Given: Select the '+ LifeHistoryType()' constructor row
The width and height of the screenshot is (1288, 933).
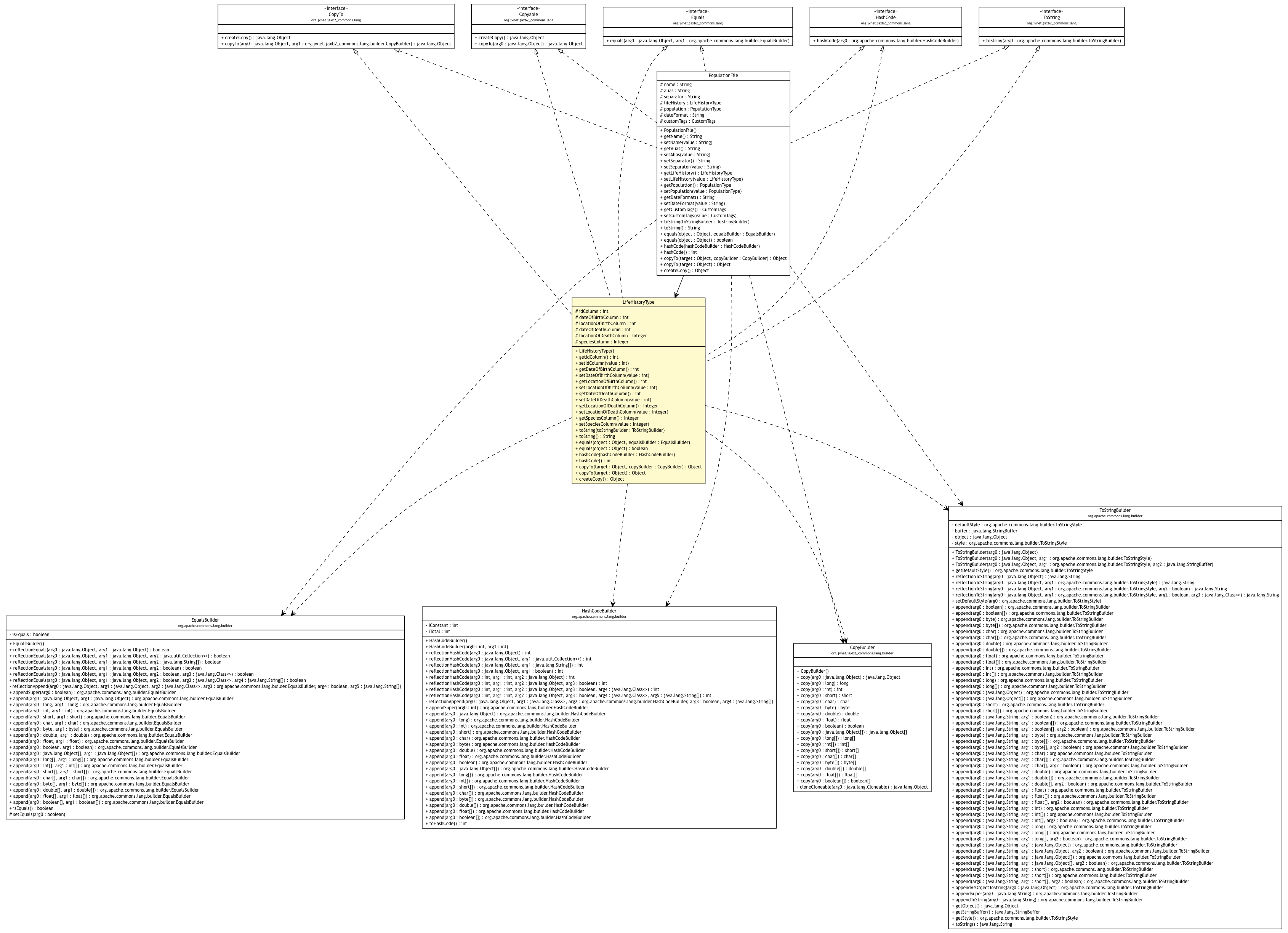Looking at the screenshot, I should (594, 351).
